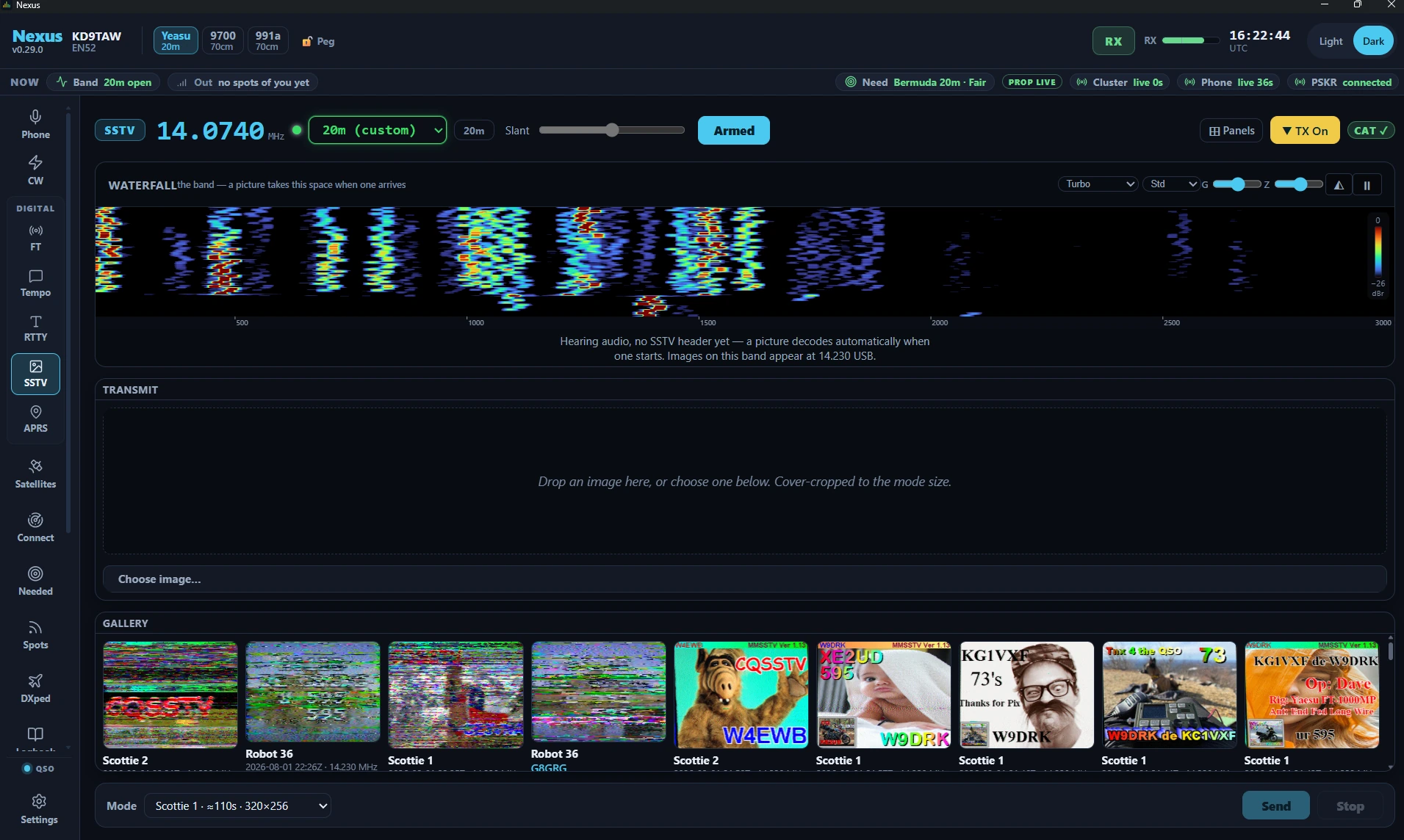Open the Phone mode microphone icon
This screenshot has width=1404, height=840.
tap(35, 117)
